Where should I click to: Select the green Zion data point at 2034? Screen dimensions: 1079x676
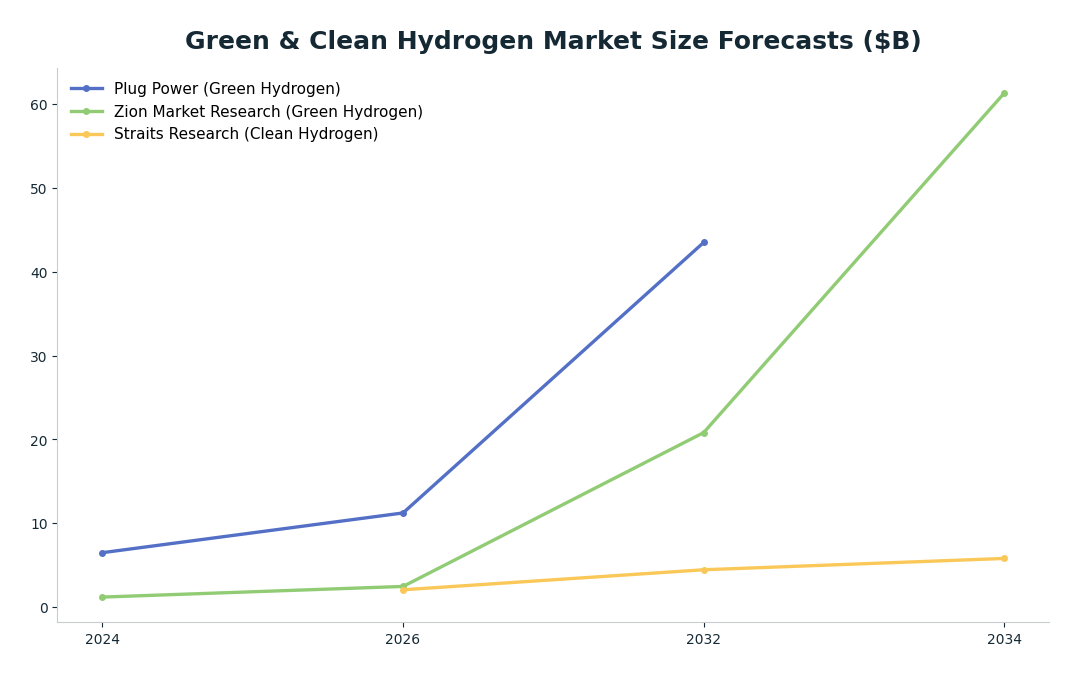(x=1004, y=94)
